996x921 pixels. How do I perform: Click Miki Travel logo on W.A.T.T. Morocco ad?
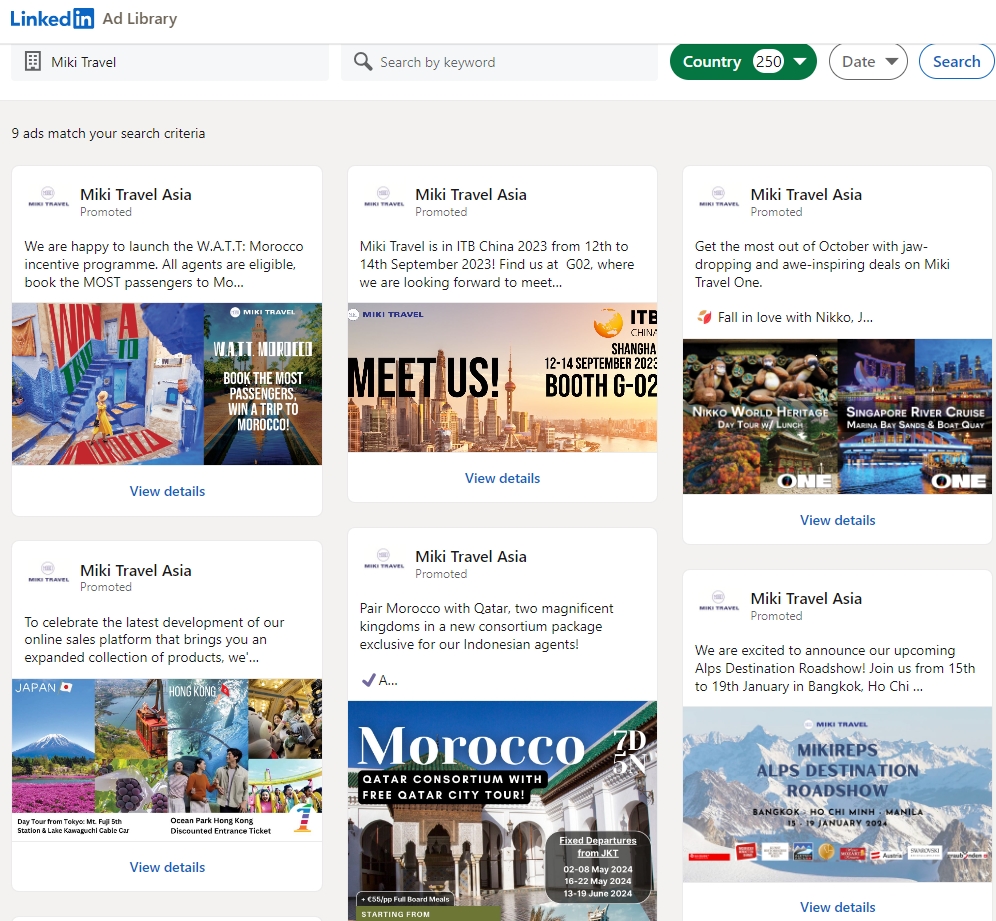(x=48, y=198)
